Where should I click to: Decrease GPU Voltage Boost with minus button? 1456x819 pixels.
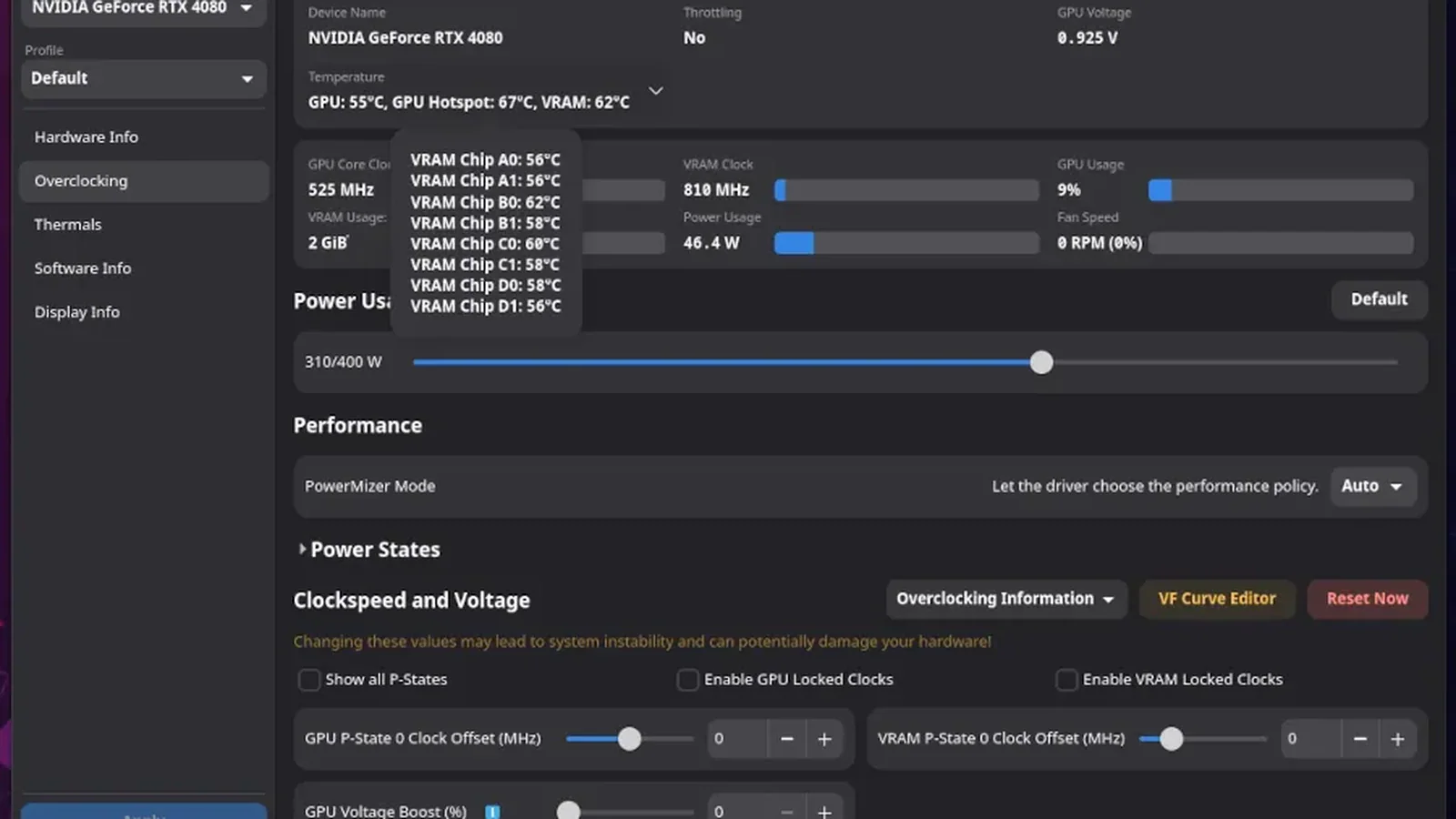coord(787,811)
